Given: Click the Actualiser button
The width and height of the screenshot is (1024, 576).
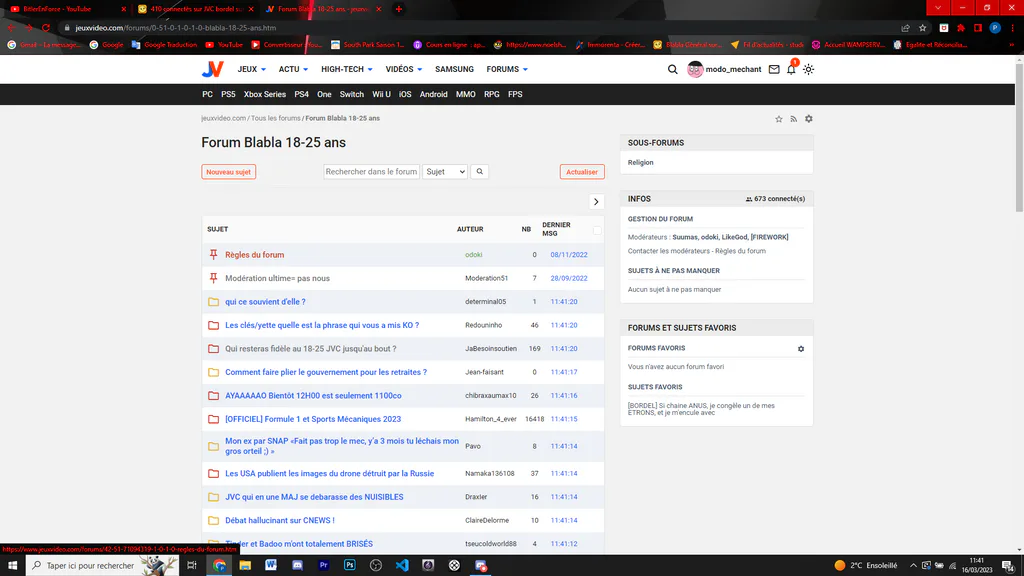Looking at the screenshot, I should [582, 172].
